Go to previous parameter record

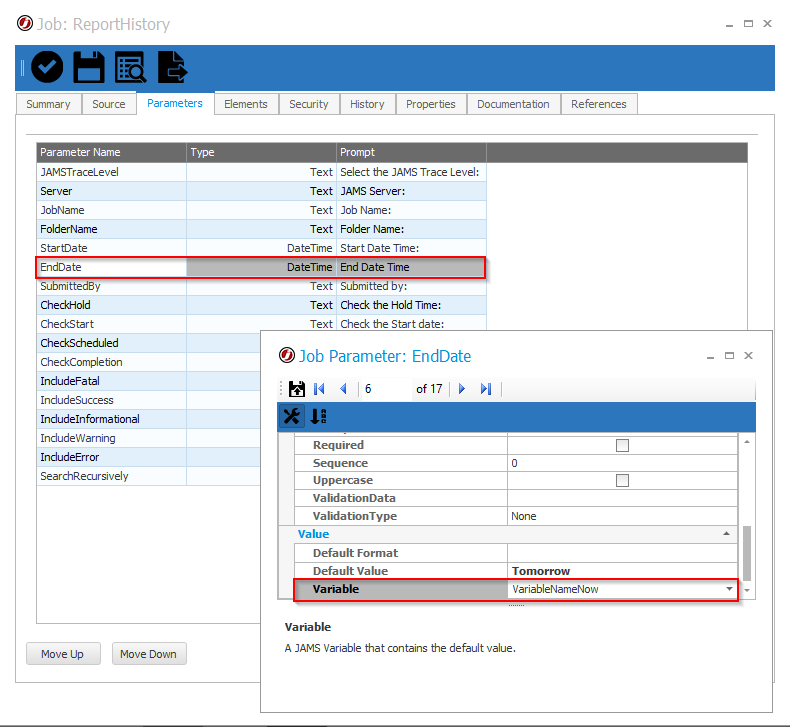coord(344,389)
